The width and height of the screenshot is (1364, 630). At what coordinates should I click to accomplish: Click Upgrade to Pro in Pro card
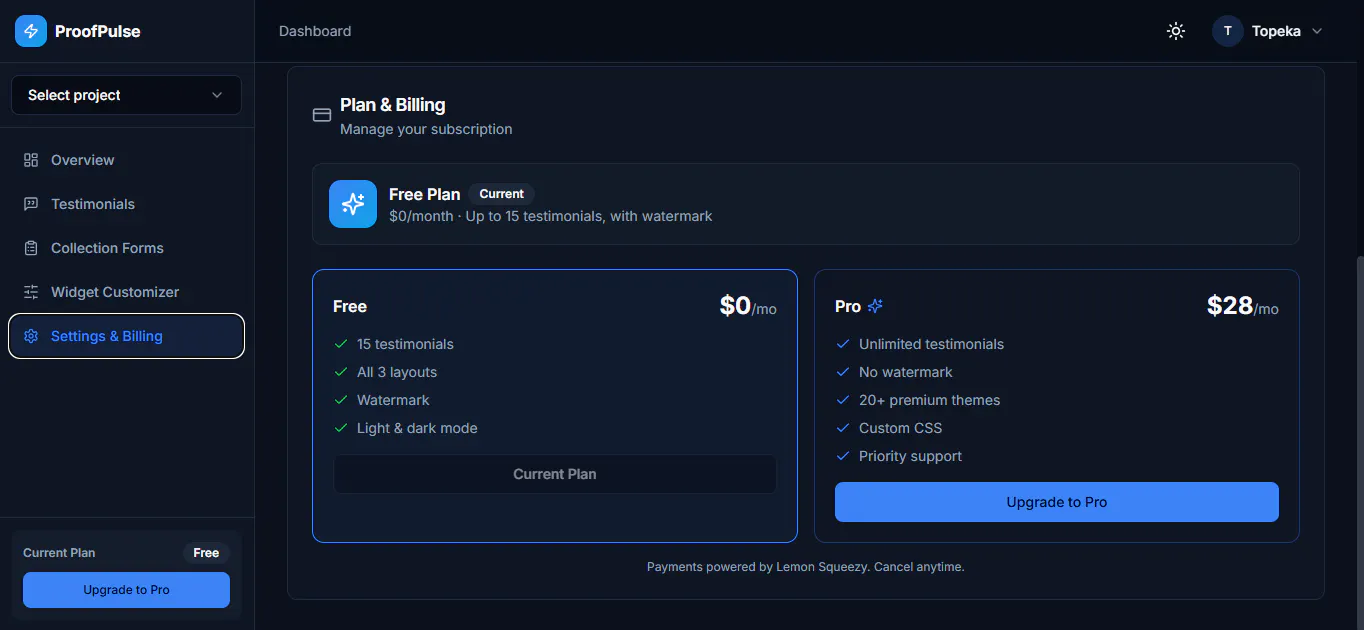tap(1057, 502)
